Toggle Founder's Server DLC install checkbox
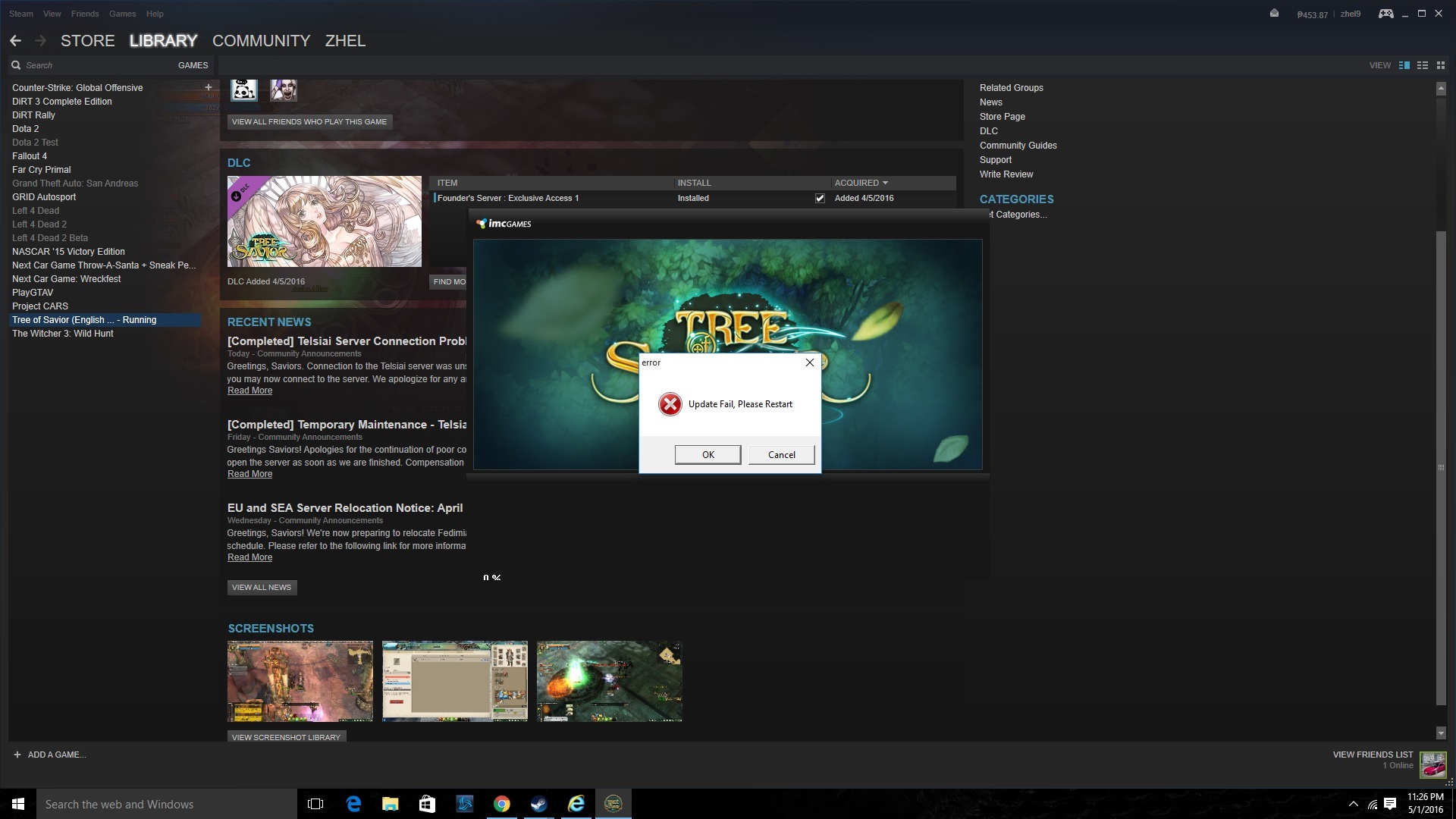This screenshot has width=1456, height=819. [820, 198]
